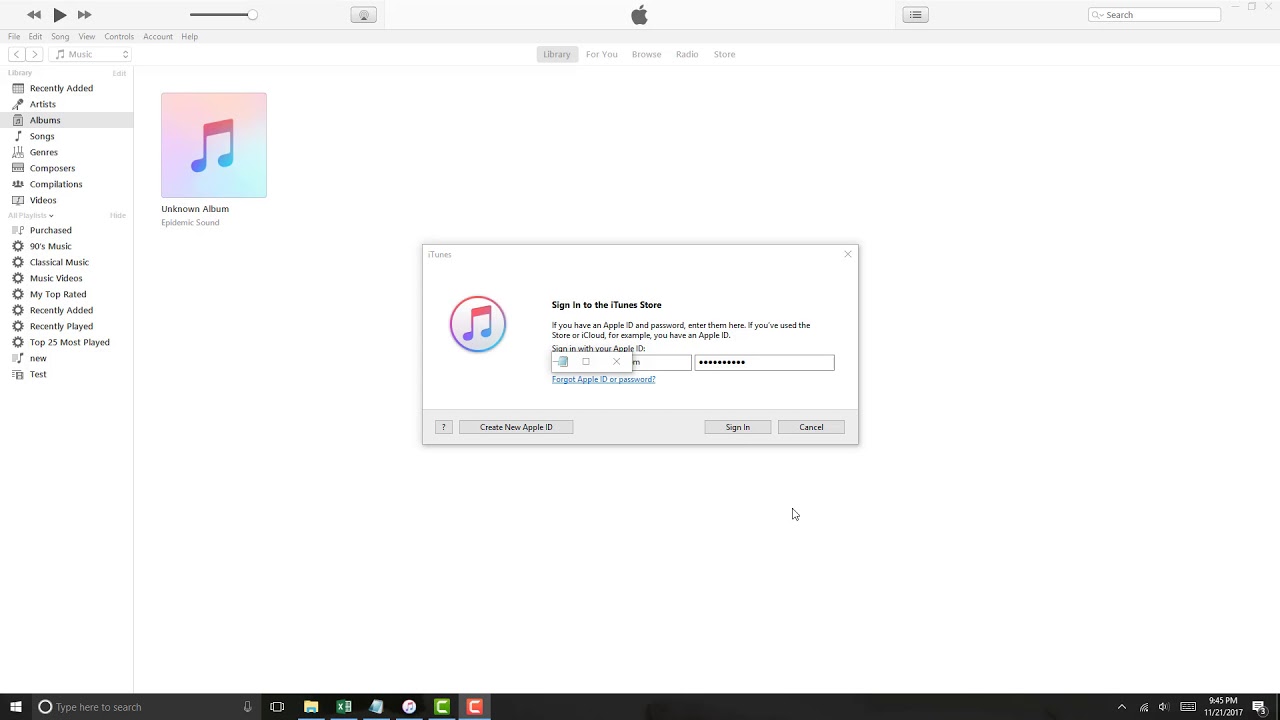Start playback with the Play button
The width and height of the screenshot is (1280, 720).
click(60, 15)
